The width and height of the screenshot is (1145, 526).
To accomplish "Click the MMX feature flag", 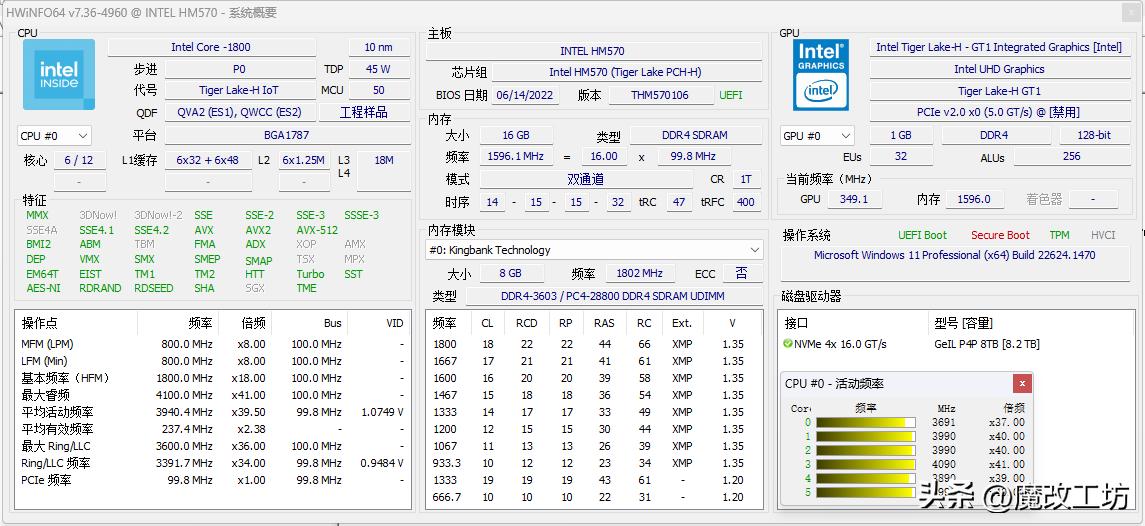I will coord(37,216).
